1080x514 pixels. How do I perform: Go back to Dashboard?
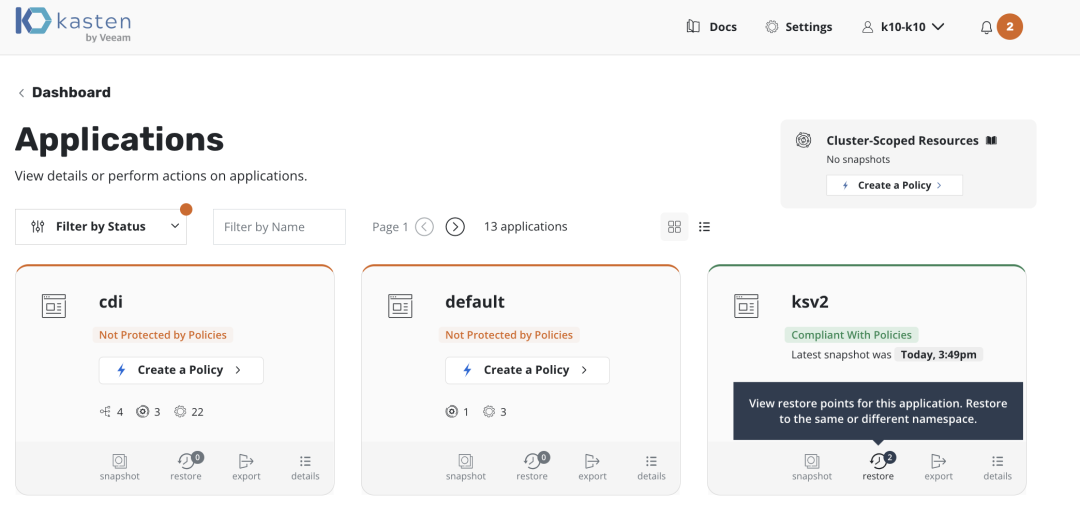click(x=64, y=92)
